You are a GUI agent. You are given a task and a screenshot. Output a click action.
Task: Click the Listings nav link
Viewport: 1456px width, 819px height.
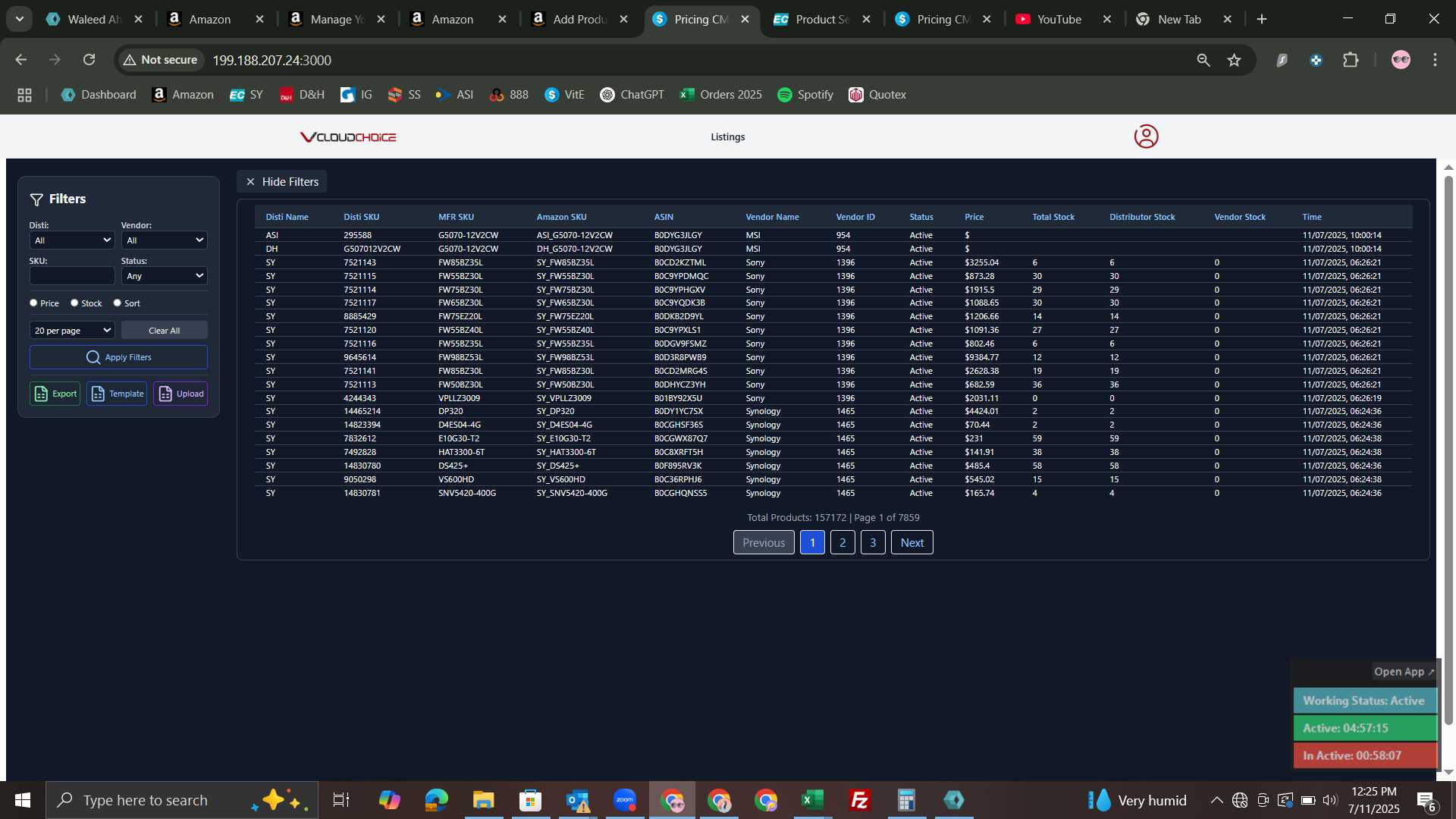(x=728, y=137)
